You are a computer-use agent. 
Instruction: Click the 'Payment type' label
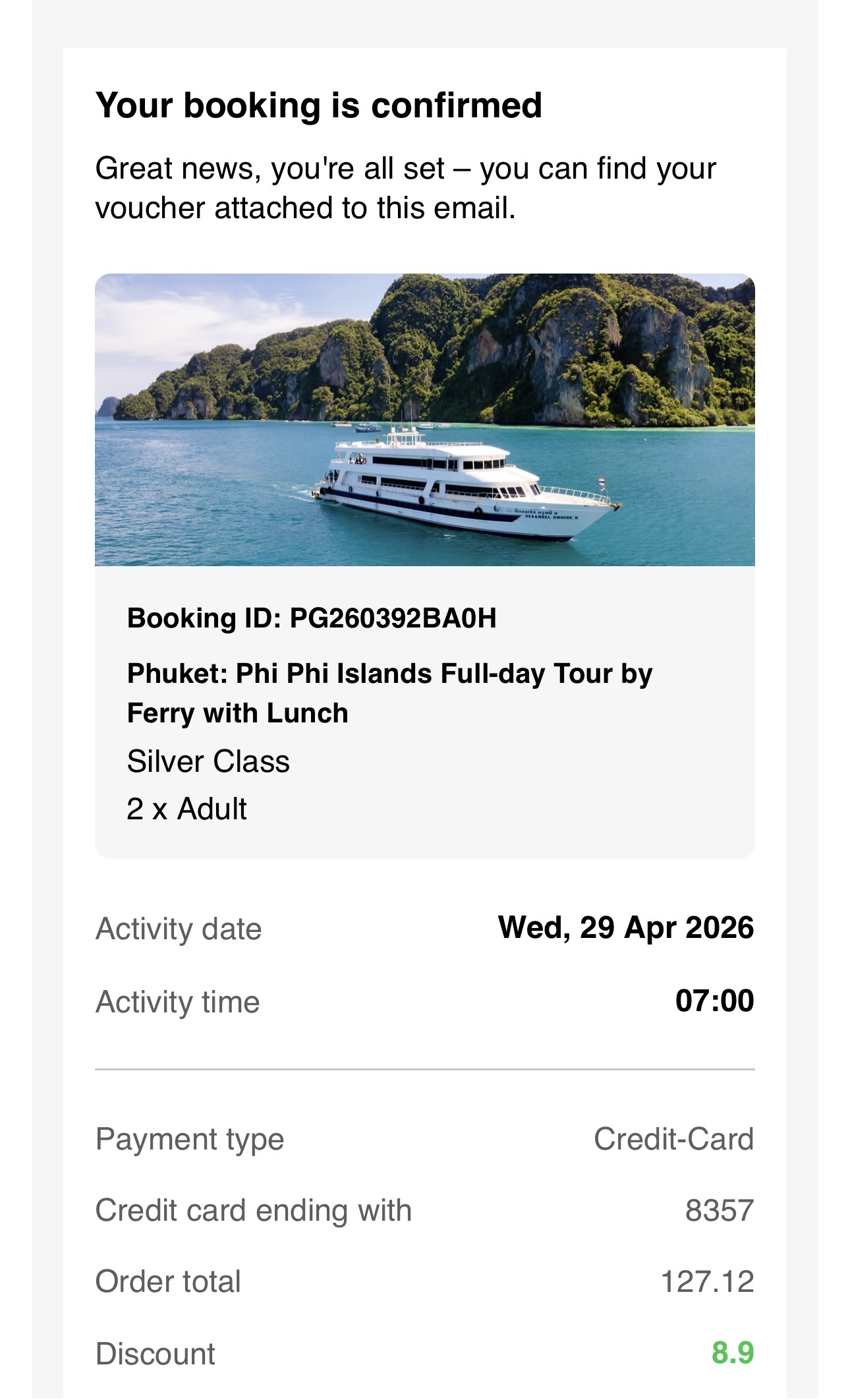click(x=190, y=1139)
